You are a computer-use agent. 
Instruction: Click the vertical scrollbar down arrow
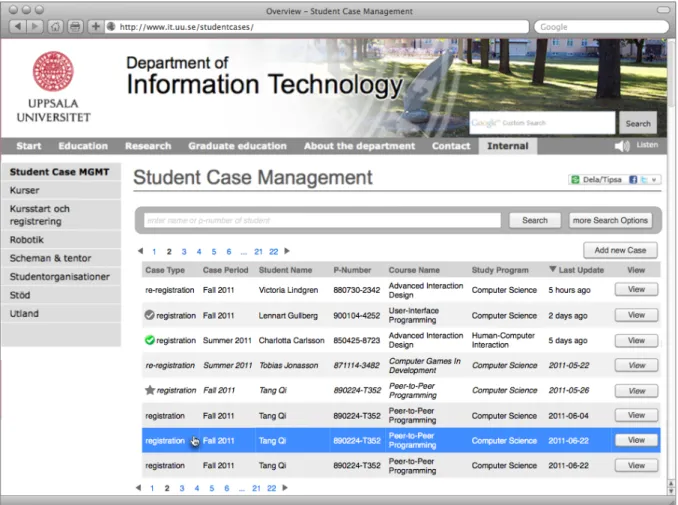pos(671,491)
